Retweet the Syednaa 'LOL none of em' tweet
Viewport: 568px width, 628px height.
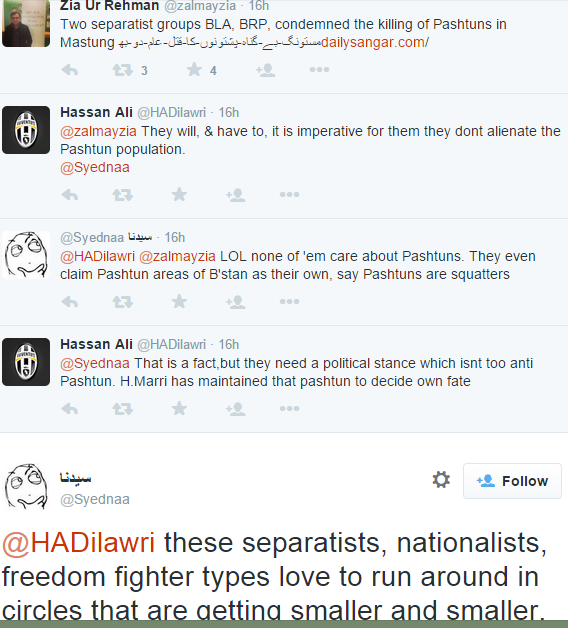(122, 302)
